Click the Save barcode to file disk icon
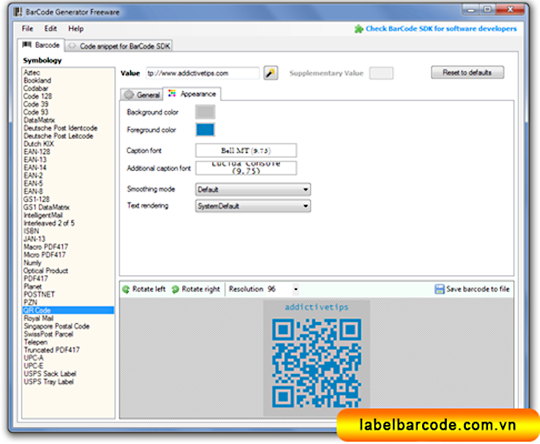 [x=439, y=289]
